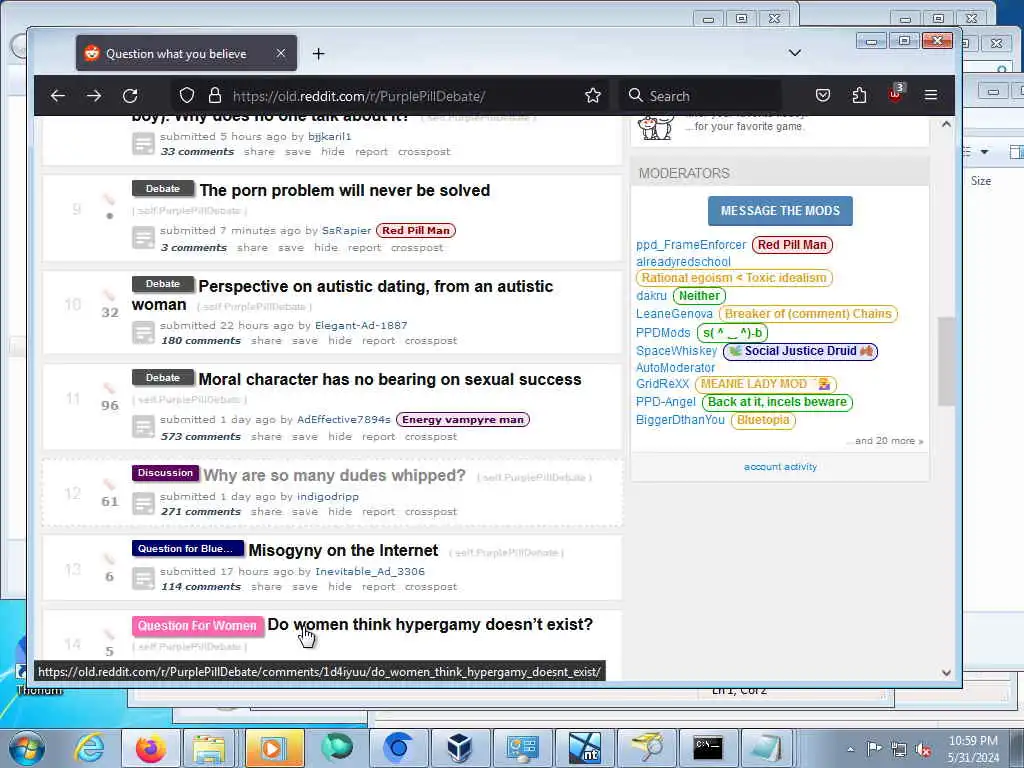Open 'Do women think hypergamy doesn't exist?' post

(430, 624)
